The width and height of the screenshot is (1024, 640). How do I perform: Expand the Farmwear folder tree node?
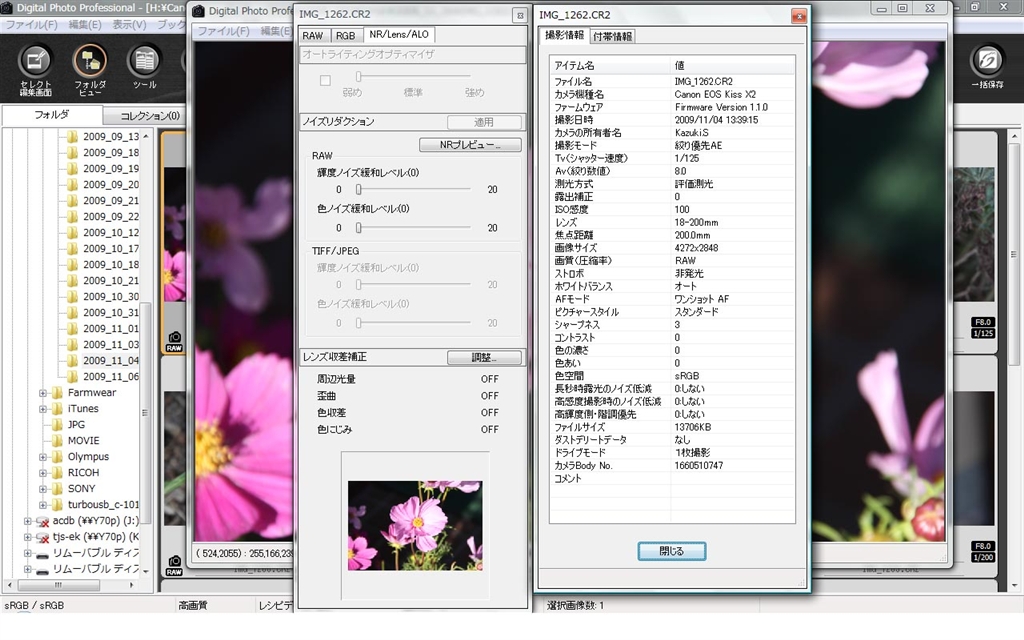[43, 393]
